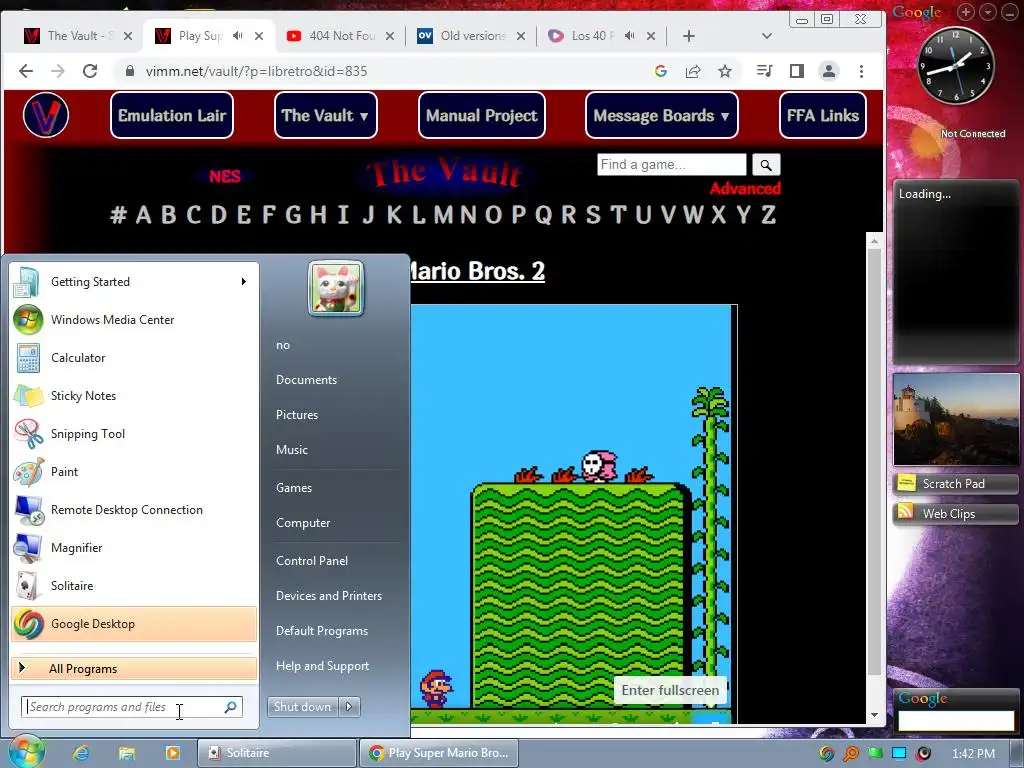Launch Sticky Notes from Start menu

pos(134,396)
